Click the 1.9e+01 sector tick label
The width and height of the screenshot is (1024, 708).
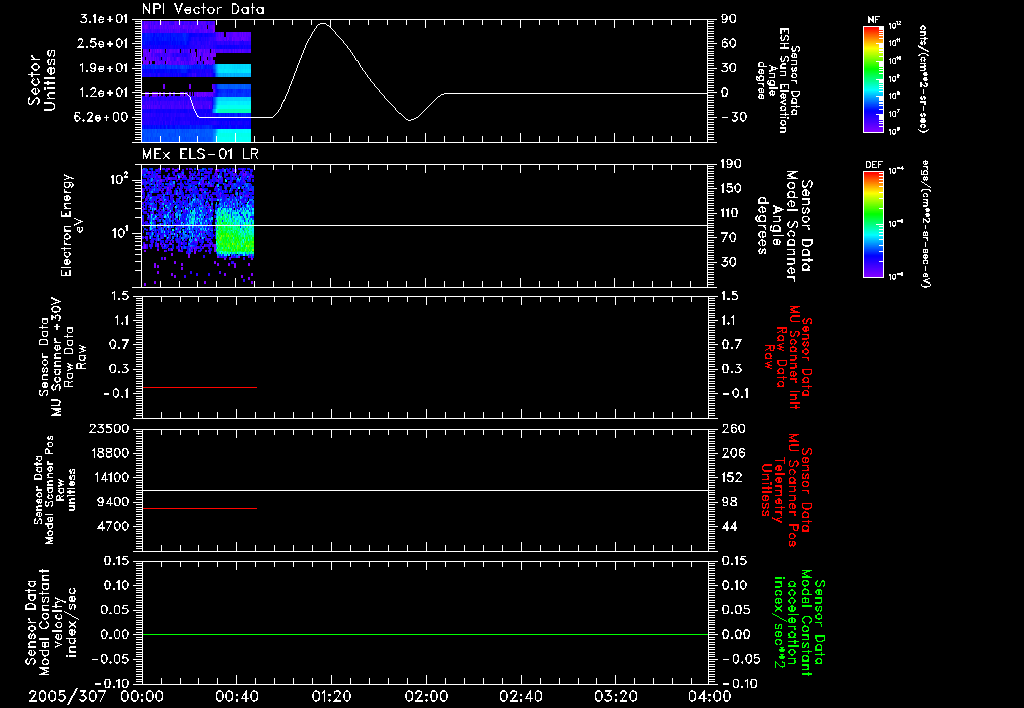(x=102, y=68)
